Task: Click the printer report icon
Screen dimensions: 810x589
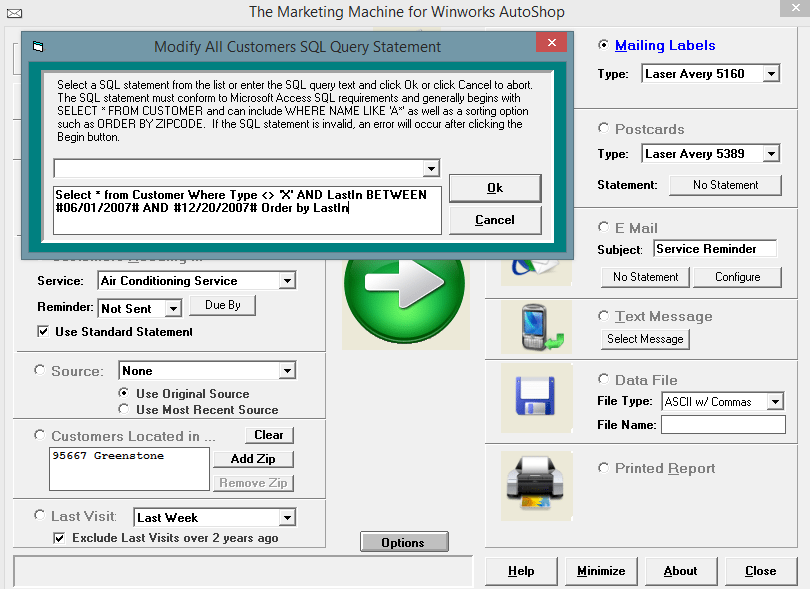Action: pyautogui.click(x=535, y=477)
